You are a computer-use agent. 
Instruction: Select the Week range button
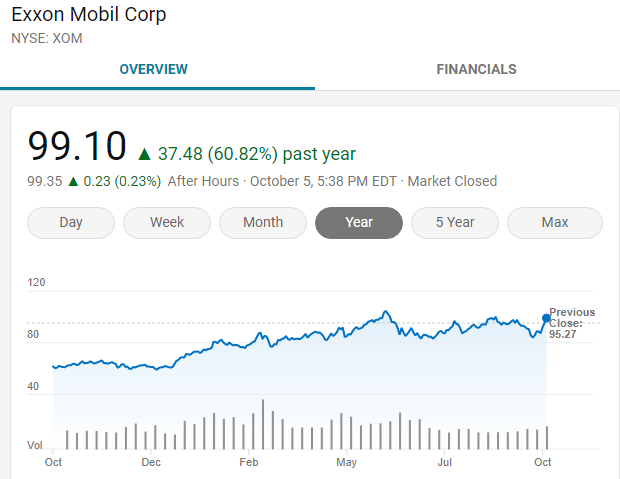pos(167,222)
